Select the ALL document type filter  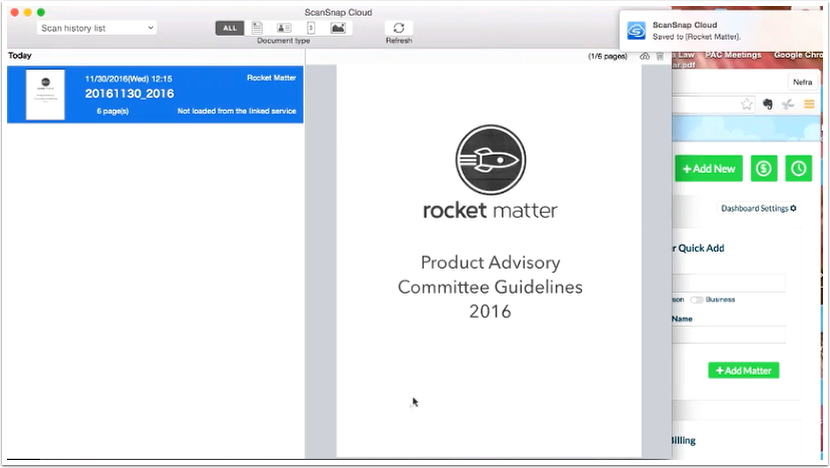point(230,28)
